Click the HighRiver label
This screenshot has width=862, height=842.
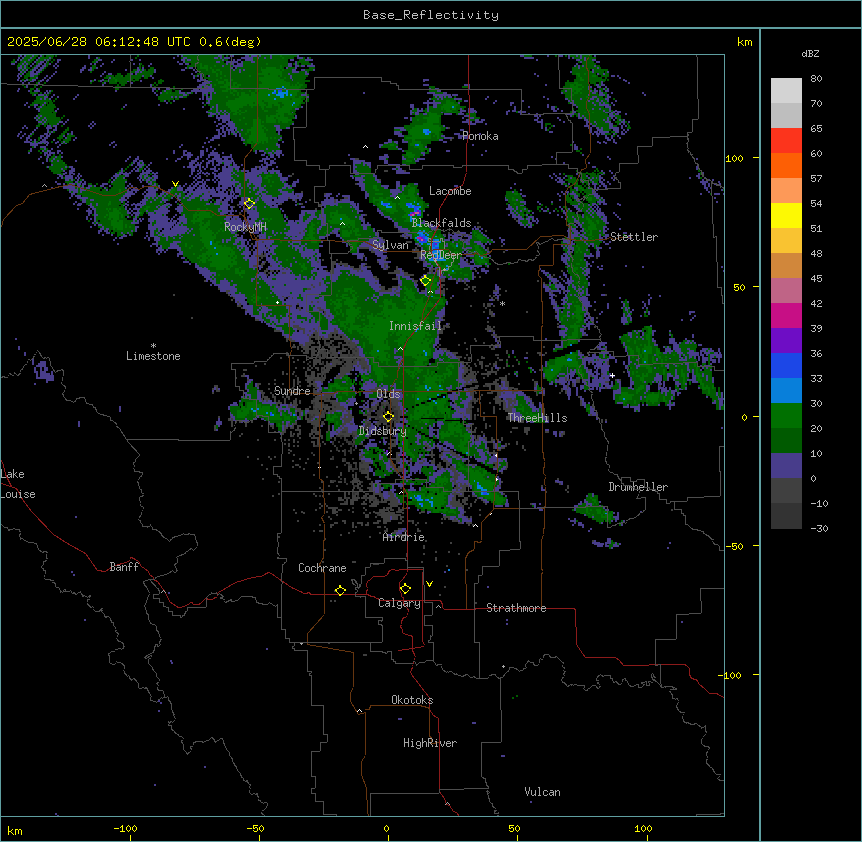pos(430,743)
